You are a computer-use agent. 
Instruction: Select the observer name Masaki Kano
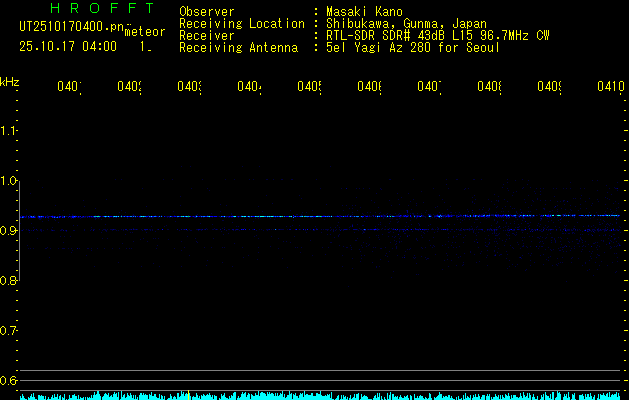[x=364, y=12]
